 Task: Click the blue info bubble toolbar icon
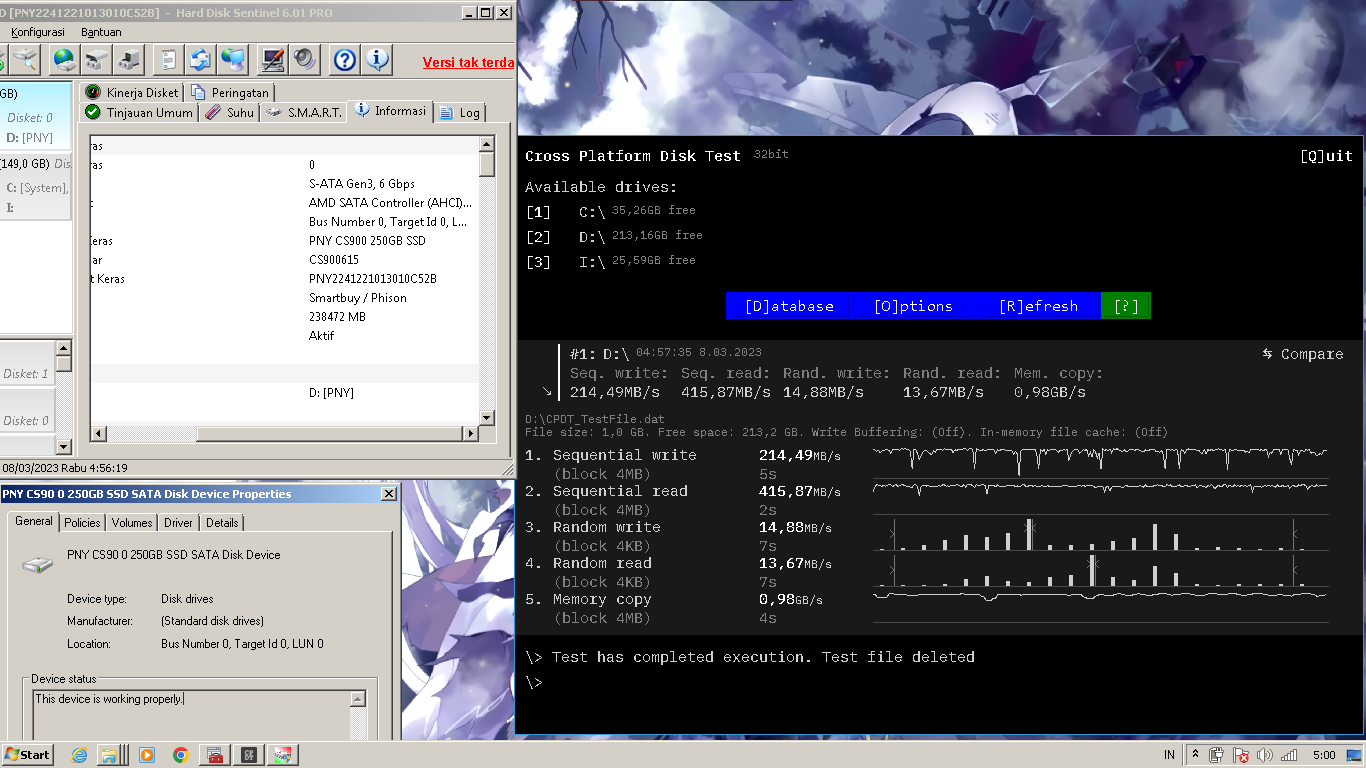click(x=377, y=60)
